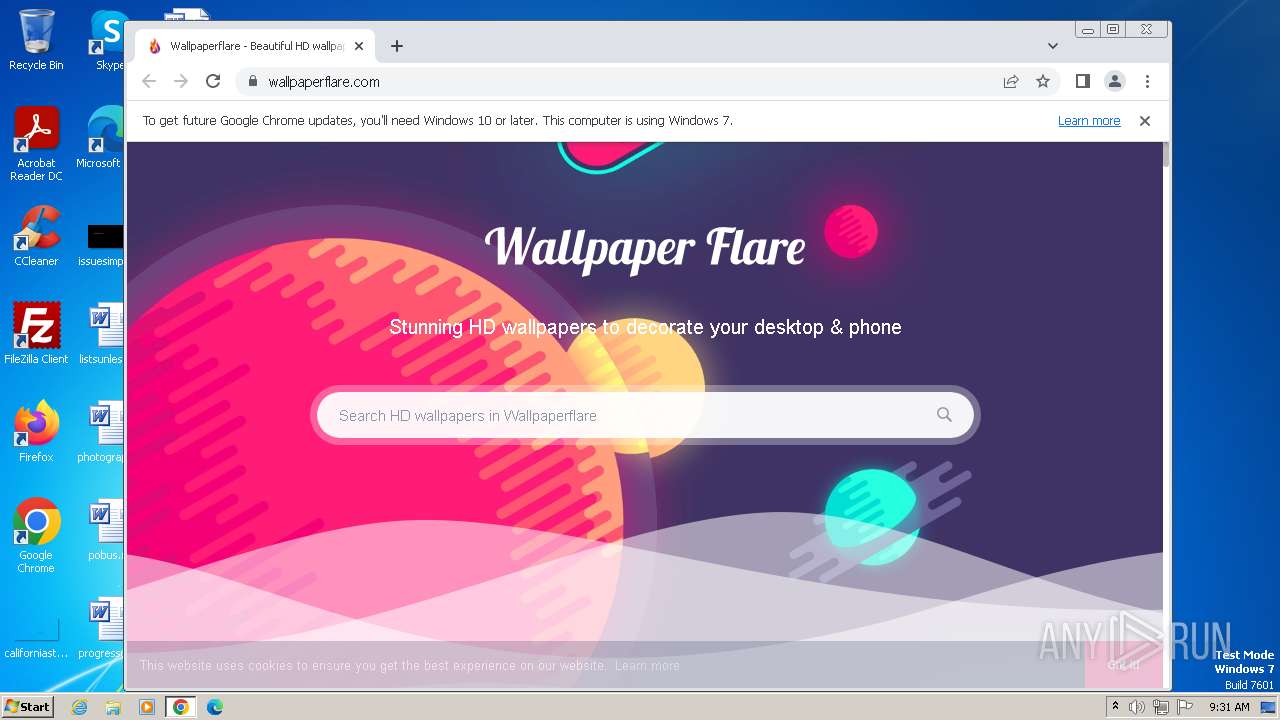Open a new tab with plus button
The height and width of the screenshot is (720, 1280).
point(397,46)
